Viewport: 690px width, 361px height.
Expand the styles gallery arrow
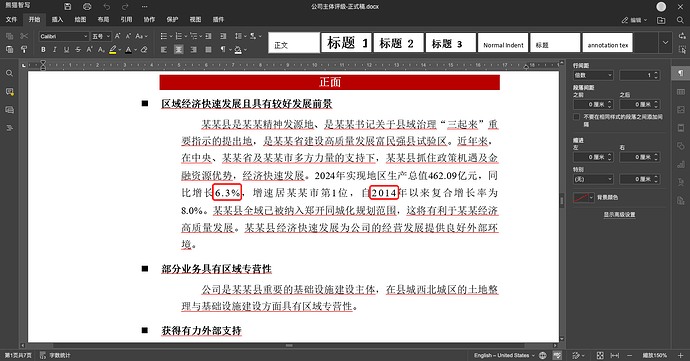coord(665,43)
